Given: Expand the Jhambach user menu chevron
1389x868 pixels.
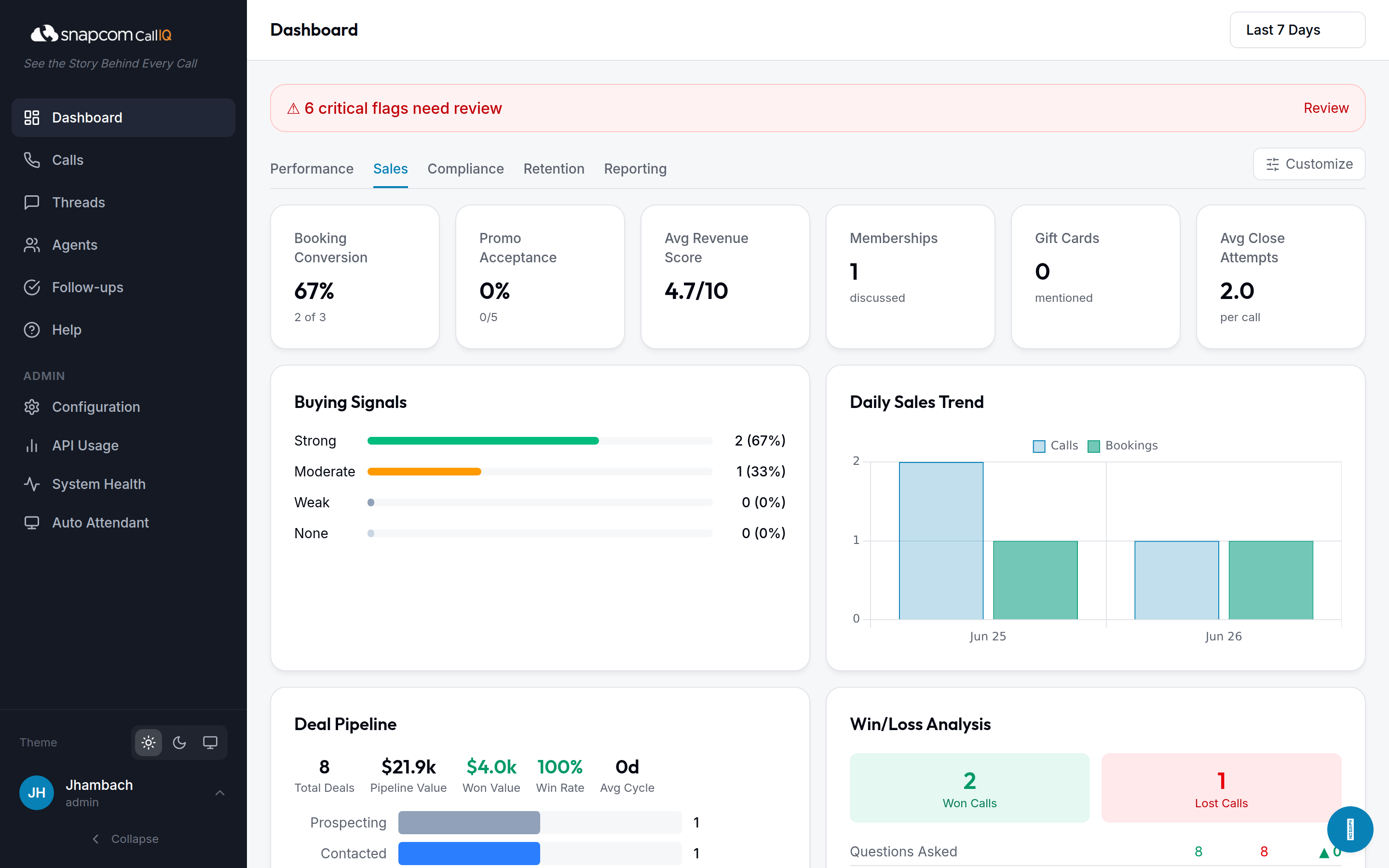Looking at the screenshot, I should point(220,793).
